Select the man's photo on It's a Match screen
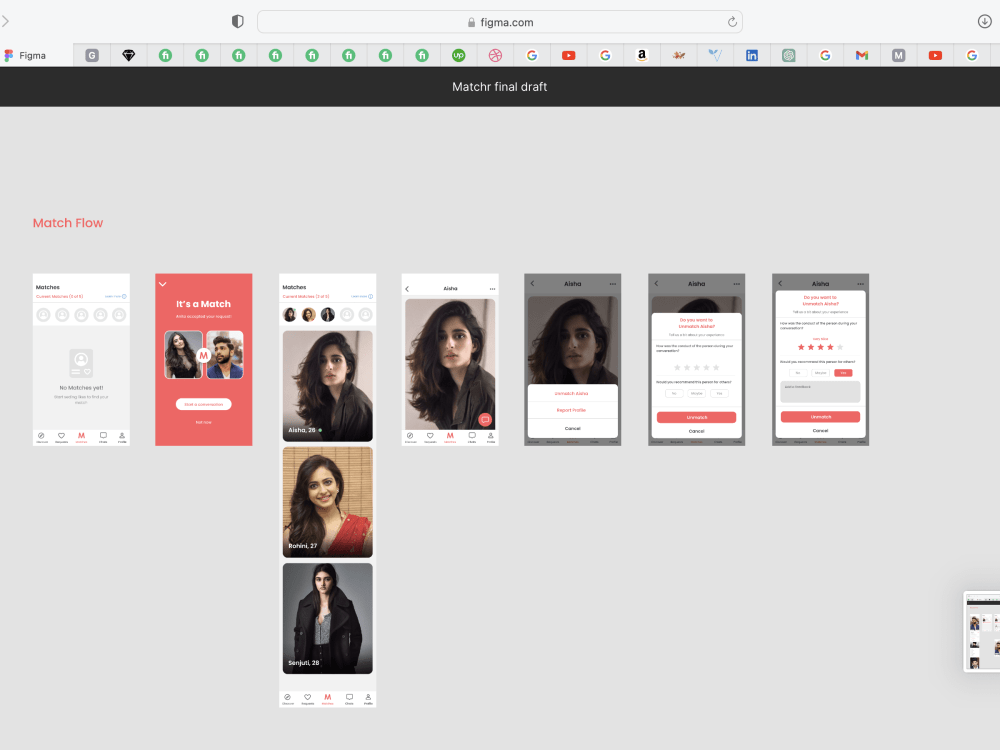1000x750 pixels. 224,355
